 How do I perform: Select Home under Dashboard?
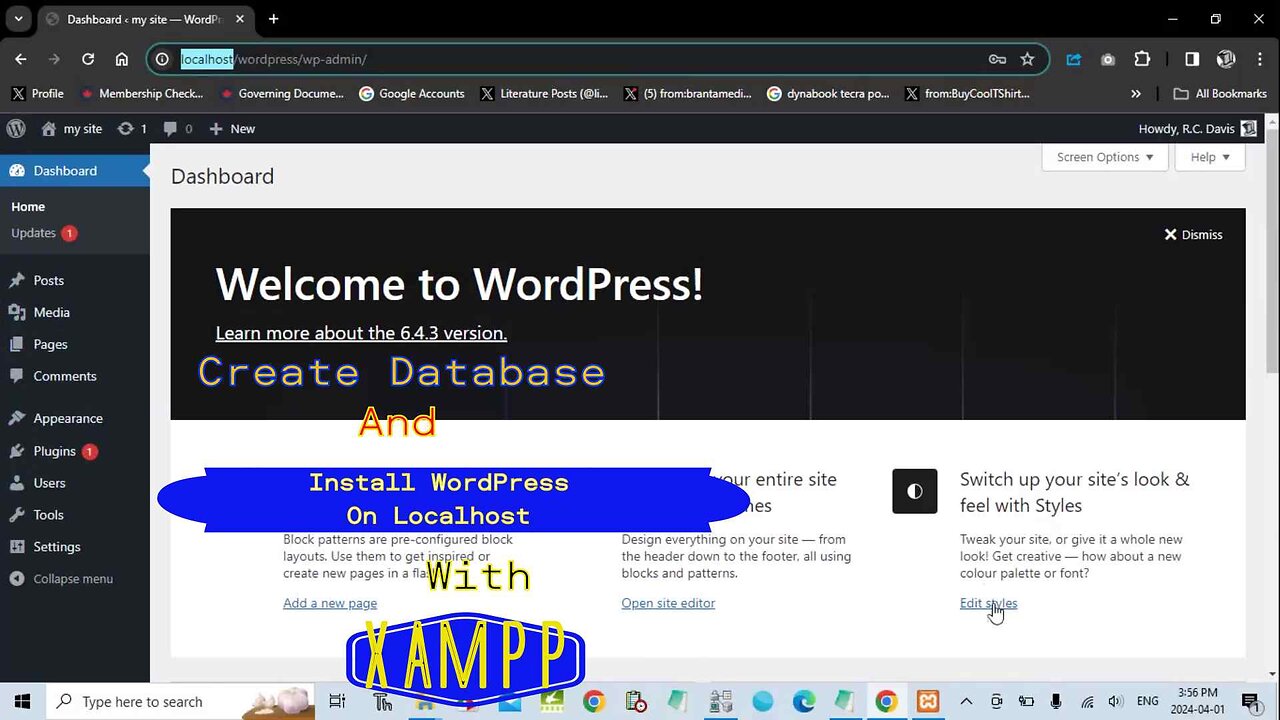(28, 207)
